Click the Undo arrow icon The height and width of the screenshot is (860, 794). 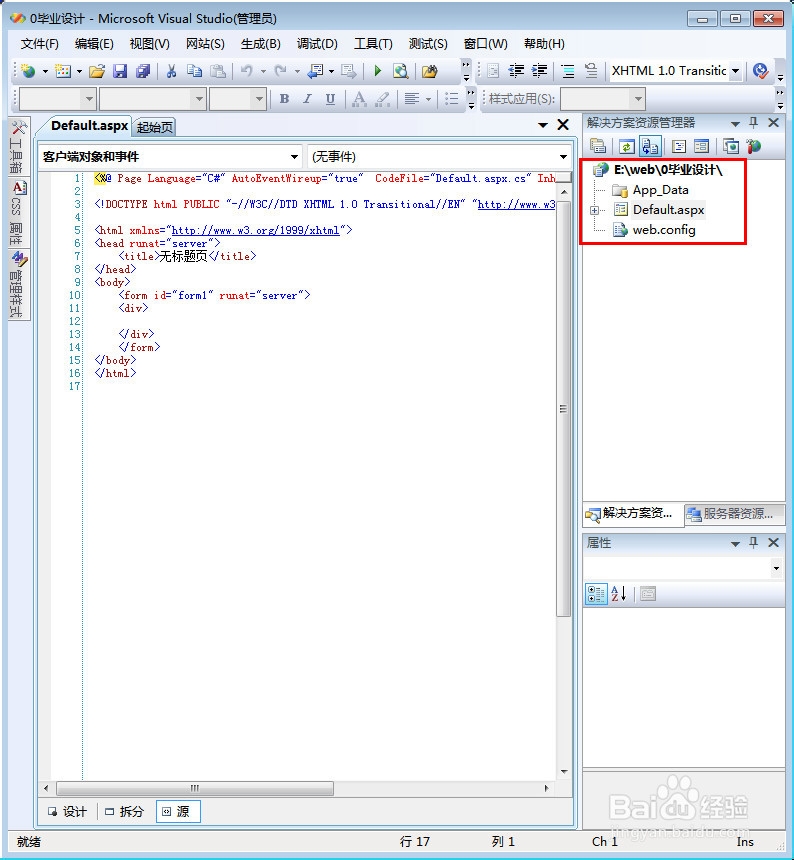(247, 71)
